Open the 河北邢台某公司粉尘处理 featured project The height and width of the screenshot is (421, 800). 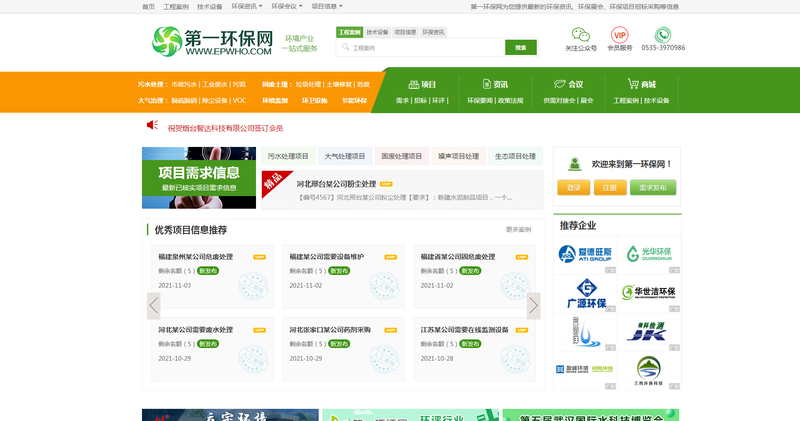[336, 184]
